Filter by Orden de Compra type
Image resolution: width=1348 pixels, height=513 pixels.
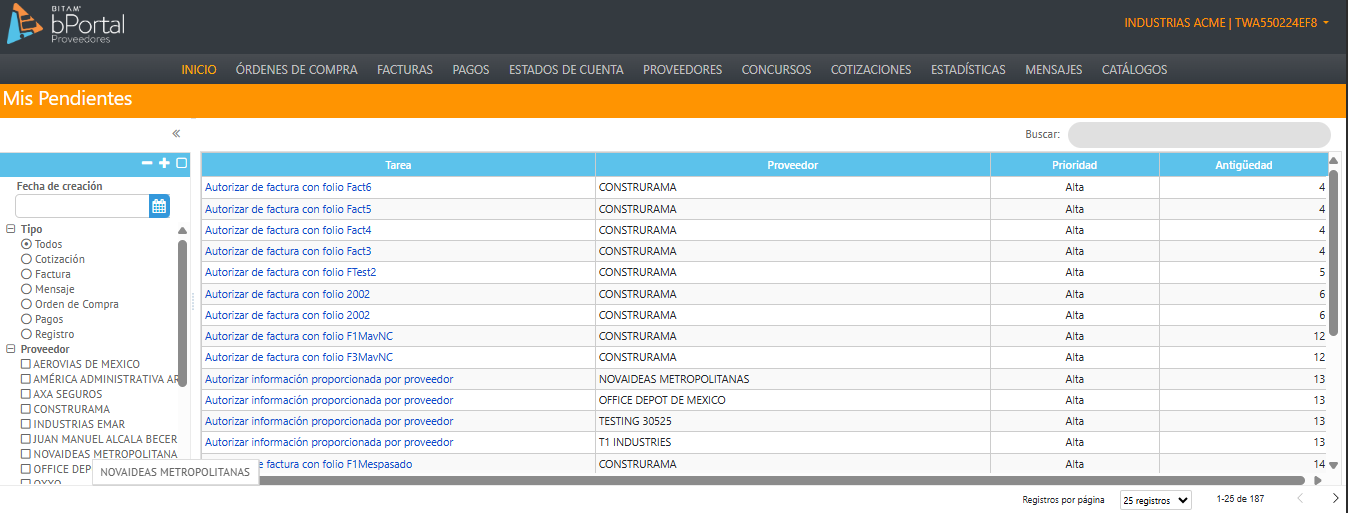[x=27, y=304]
